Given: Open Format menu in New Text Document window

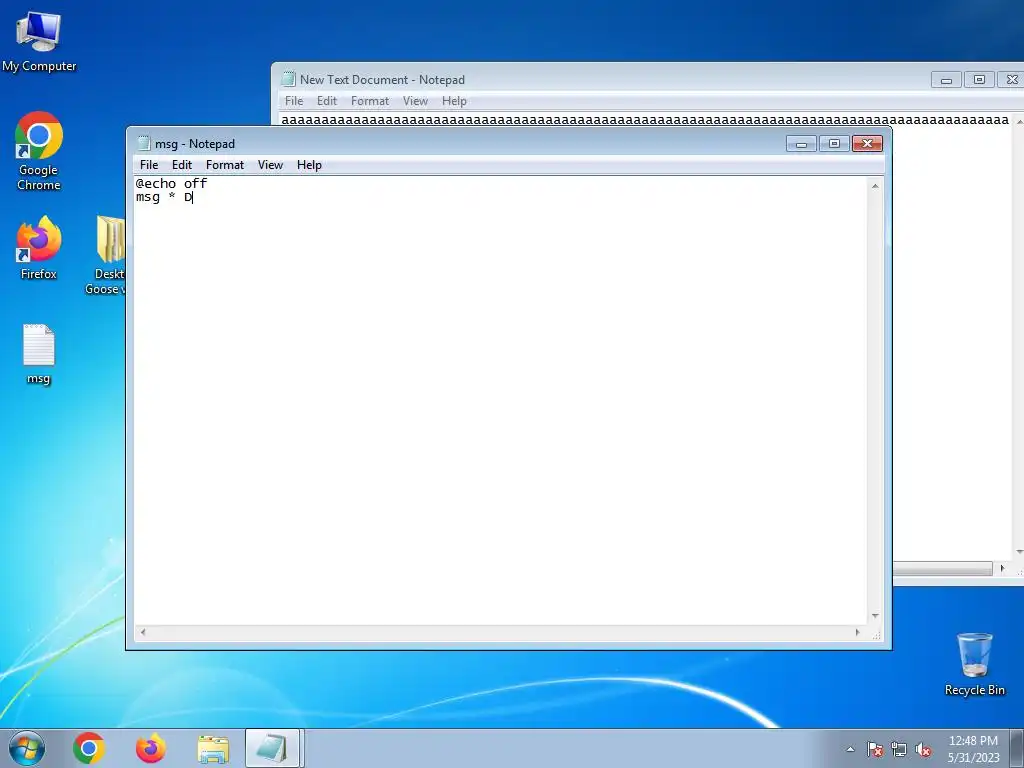Looking at the screenshot, I should tap(370, 101).
